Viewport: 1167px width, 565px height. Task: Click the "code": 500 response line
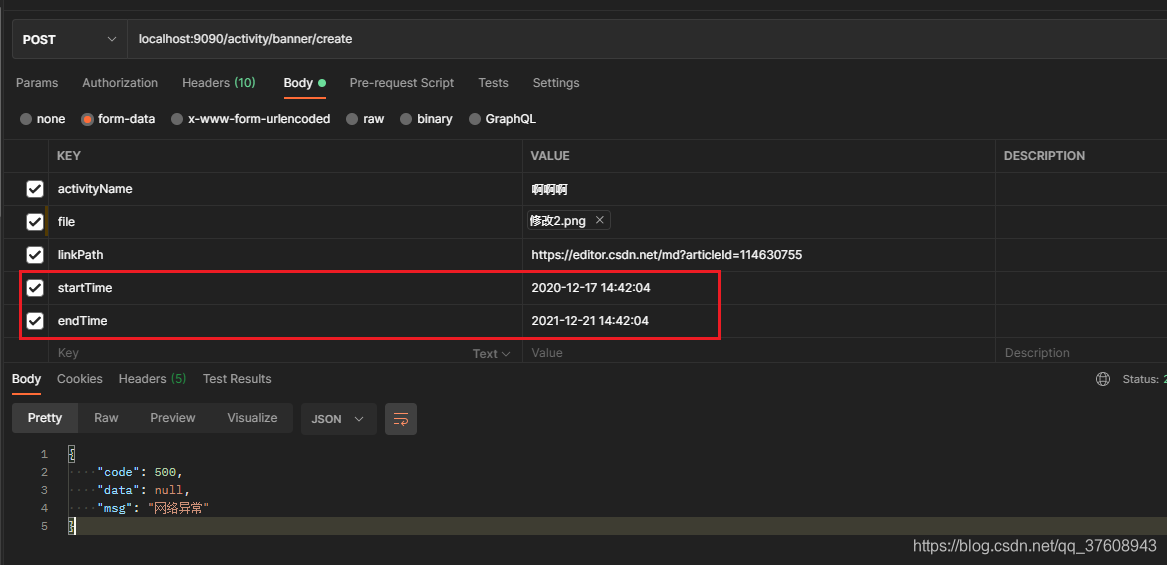coord(140,472)
